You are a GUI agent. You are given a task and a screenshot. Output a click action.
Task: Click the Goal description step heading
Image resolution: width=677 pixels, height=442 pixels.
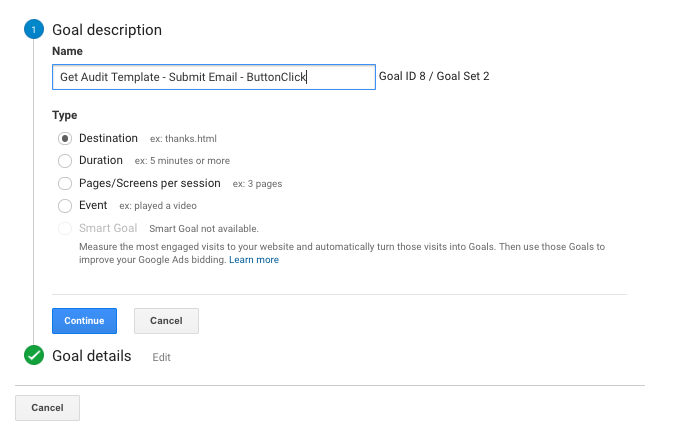pos(107,30)
